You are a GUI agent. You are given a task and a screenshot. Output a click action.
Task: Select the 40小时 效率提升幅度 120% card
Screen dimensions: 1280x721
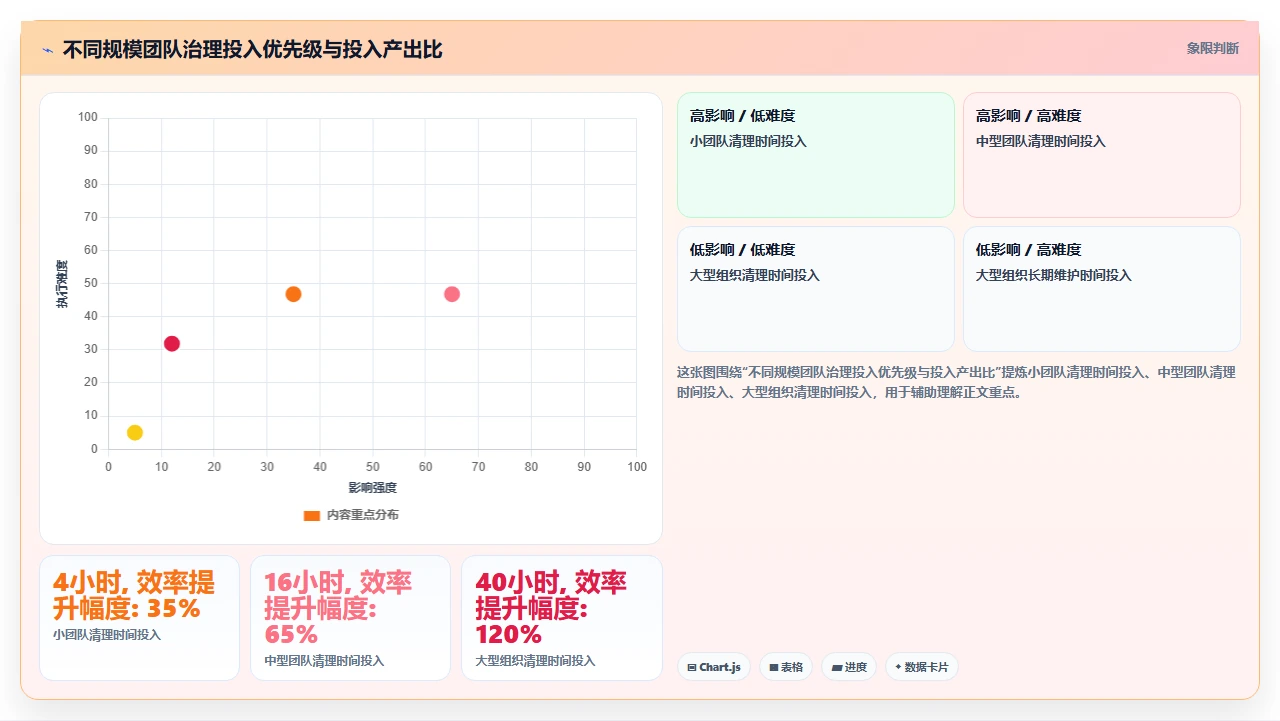point(562,618)
